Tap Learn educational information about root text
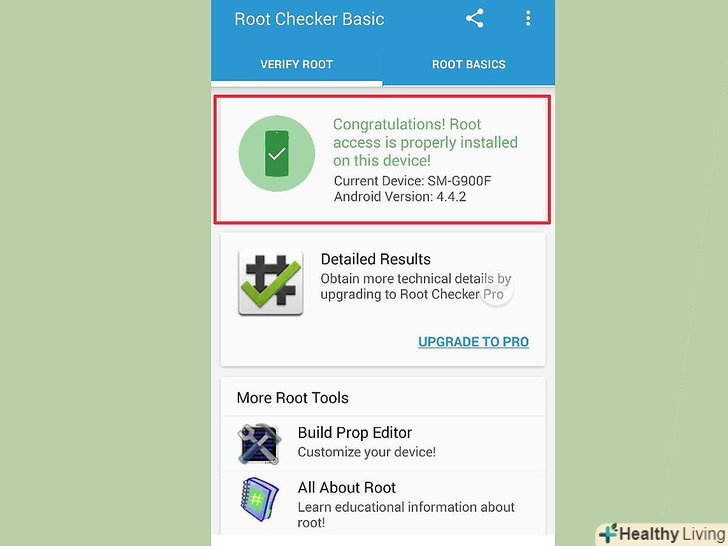The height and width of the screenshot is (546, 728). 406,514
